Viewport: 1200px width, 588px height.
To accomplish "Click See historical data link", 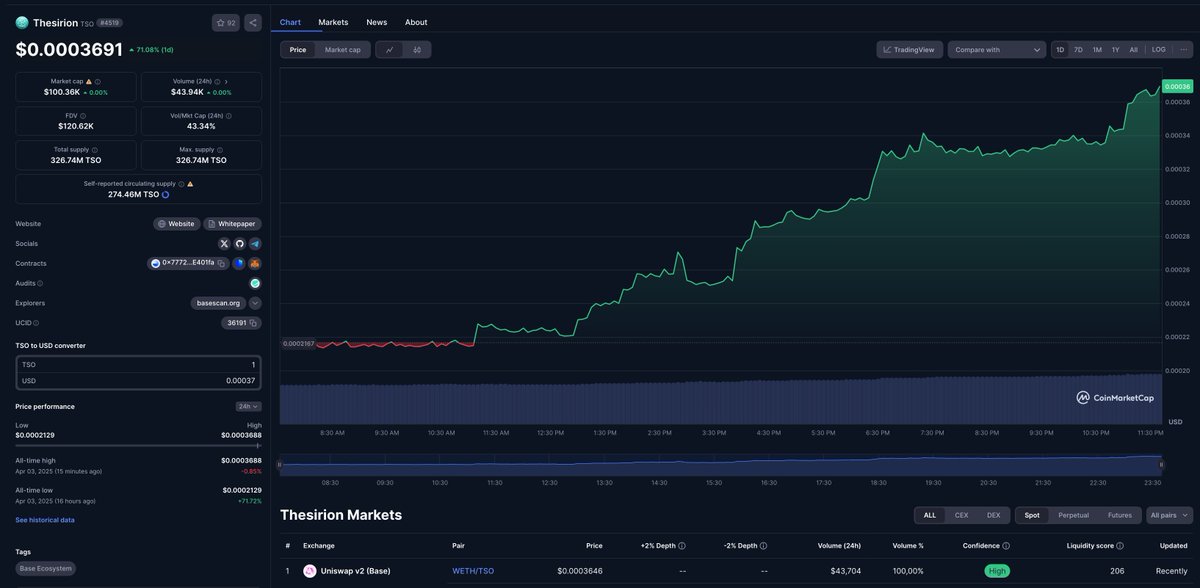I will [x=45, y=520].
